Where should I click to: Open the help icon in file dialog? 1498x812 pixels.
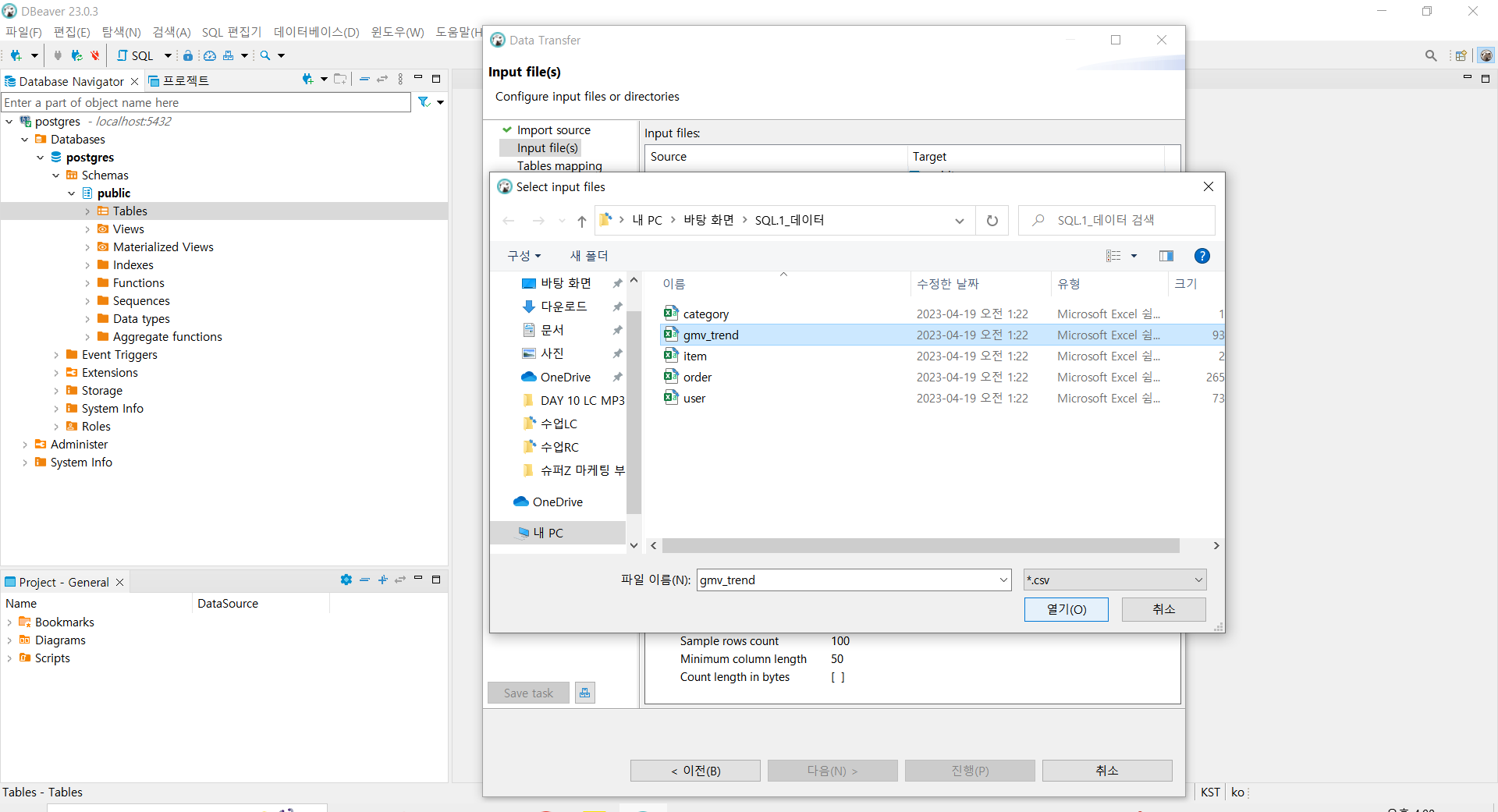point(1202,256)
